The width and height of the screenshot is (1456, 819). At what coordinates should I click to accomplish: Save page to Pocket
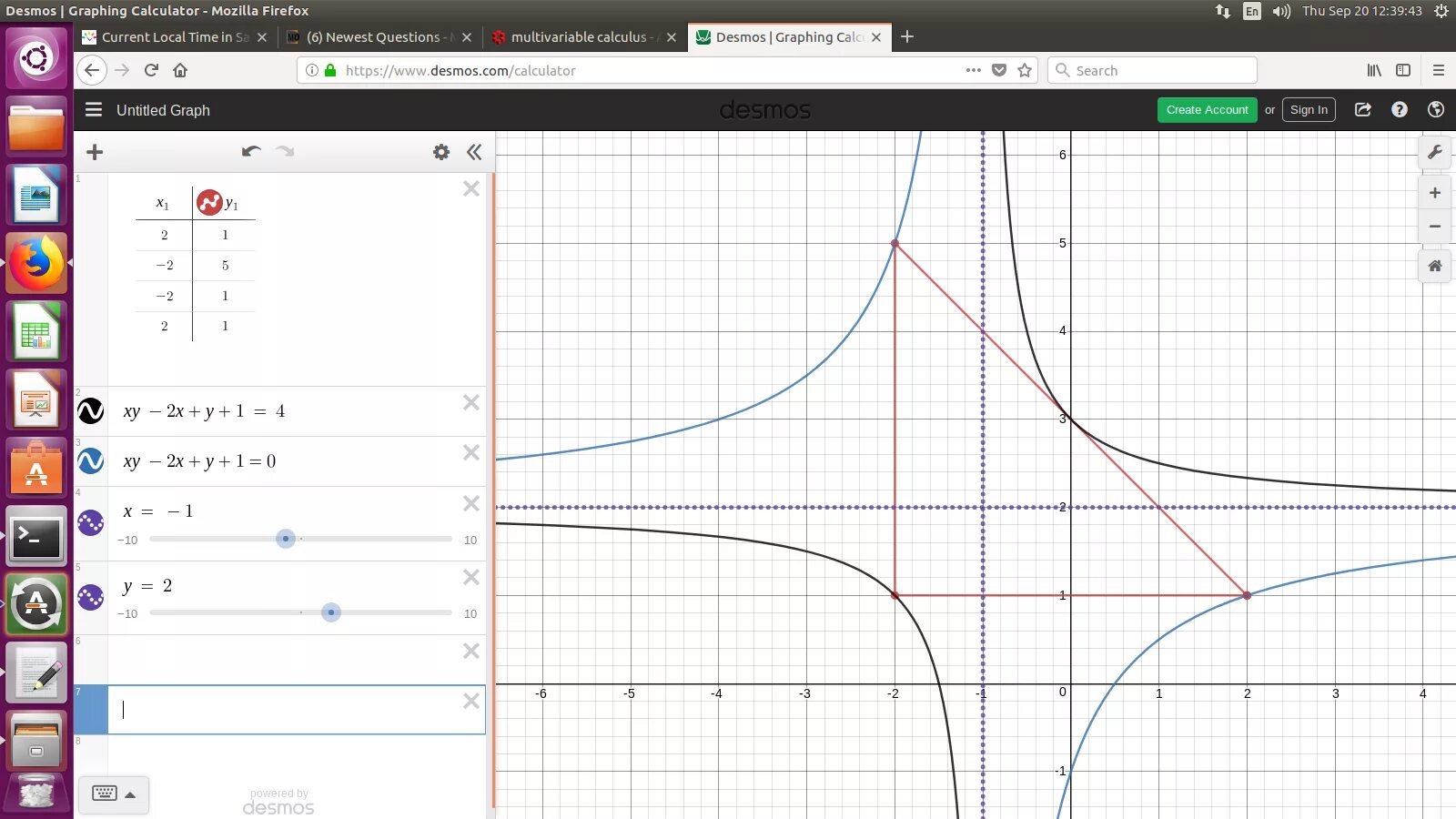pyautogui.click(x=999, y=70)
